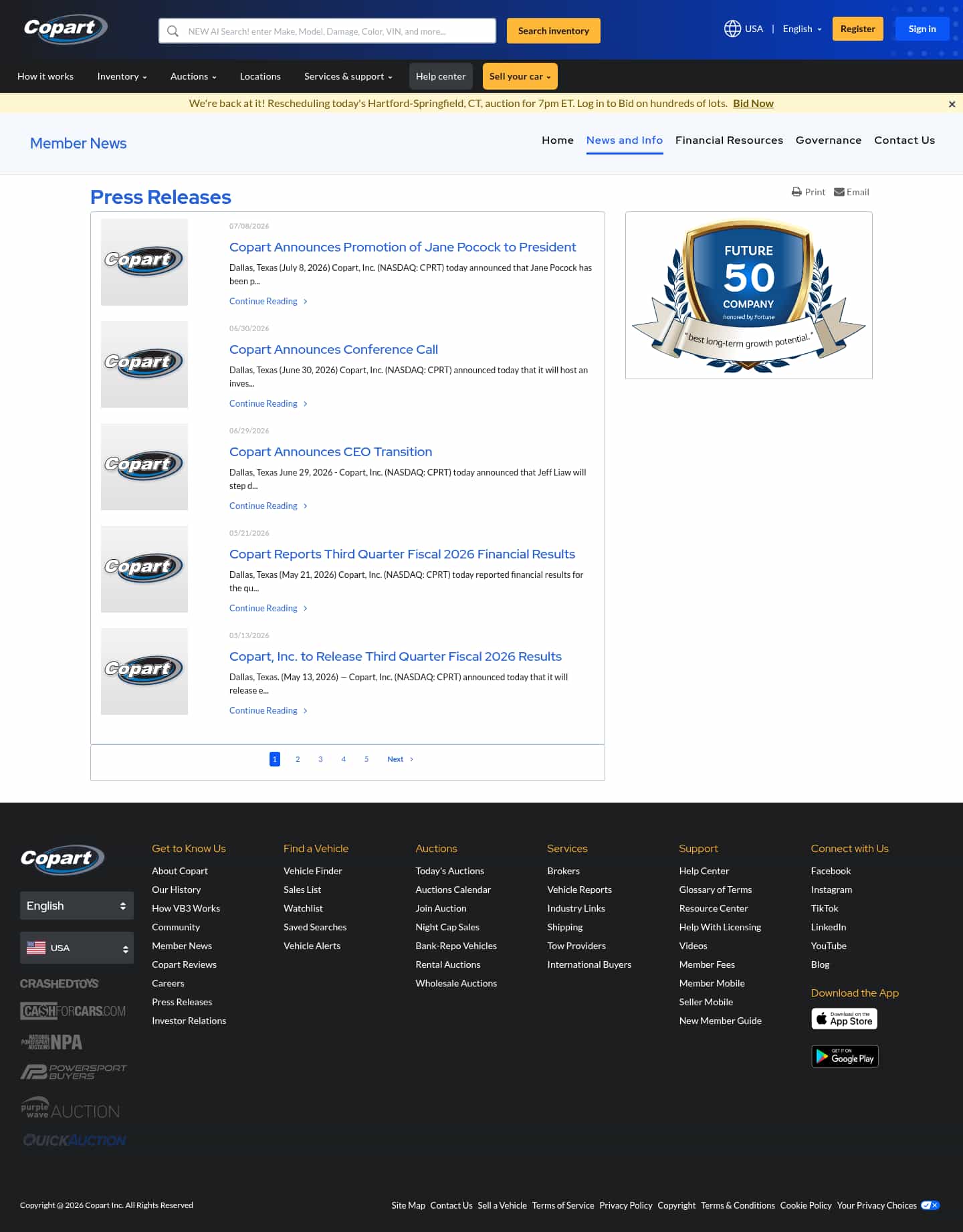The height and width of the screenshot is (1232, 963).
Task: Continue Reading the Jane Pocock promotion release
Action: point(268,301)
